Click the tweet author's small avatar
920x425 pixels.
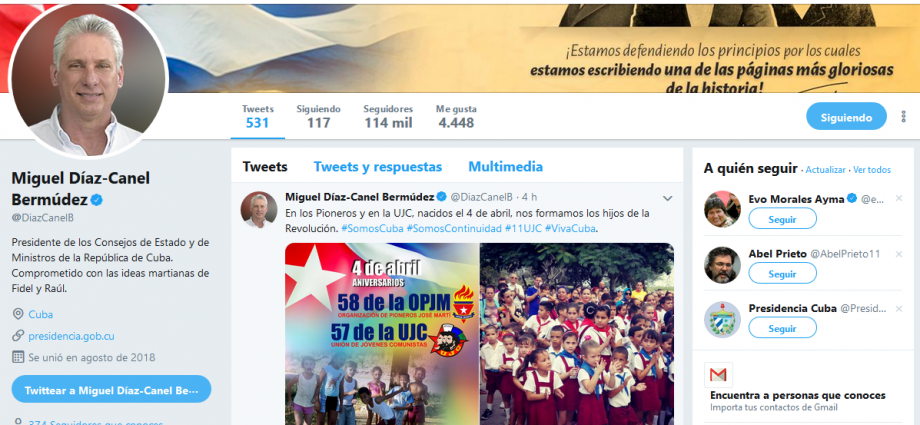(x=259, y=210)
